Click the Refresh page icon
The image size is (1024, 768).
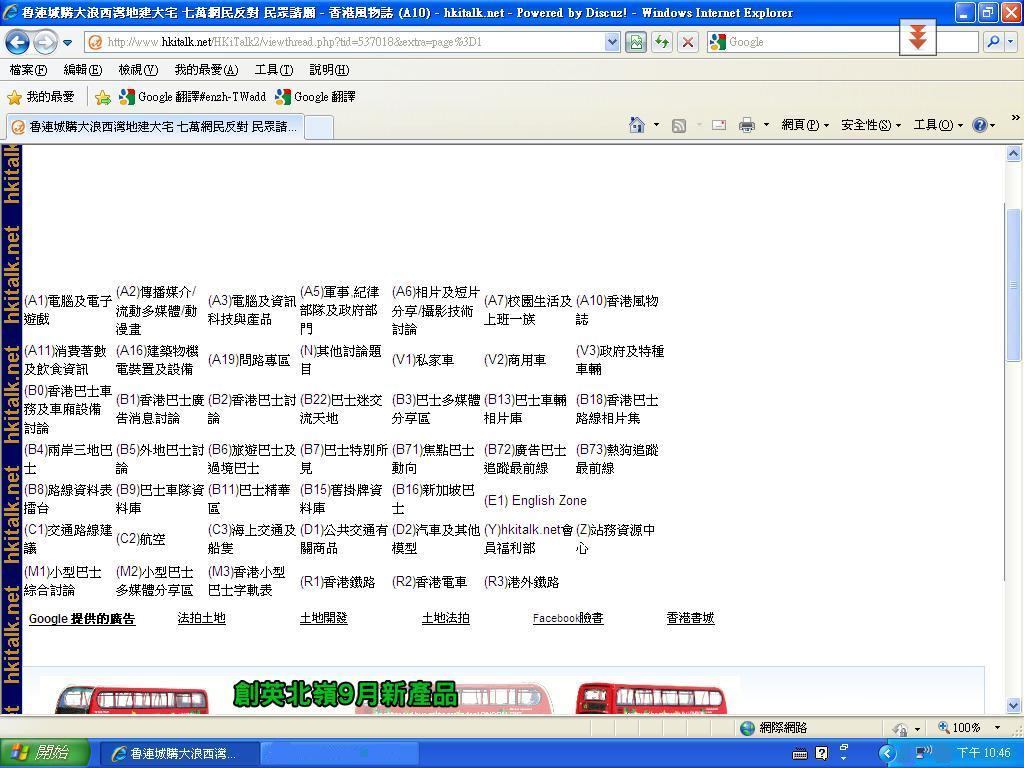pyautogui.click(x=661, y=42)
